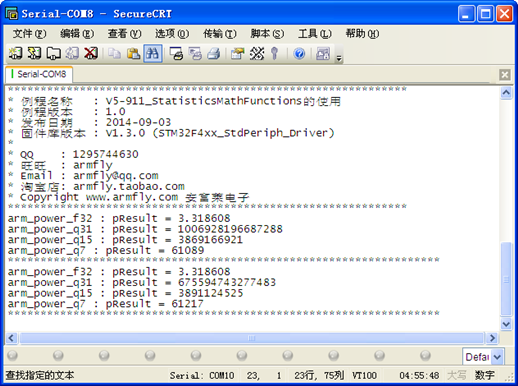
Task: Close the Serial-COM8 tab with X
Action: coord(505,75)
